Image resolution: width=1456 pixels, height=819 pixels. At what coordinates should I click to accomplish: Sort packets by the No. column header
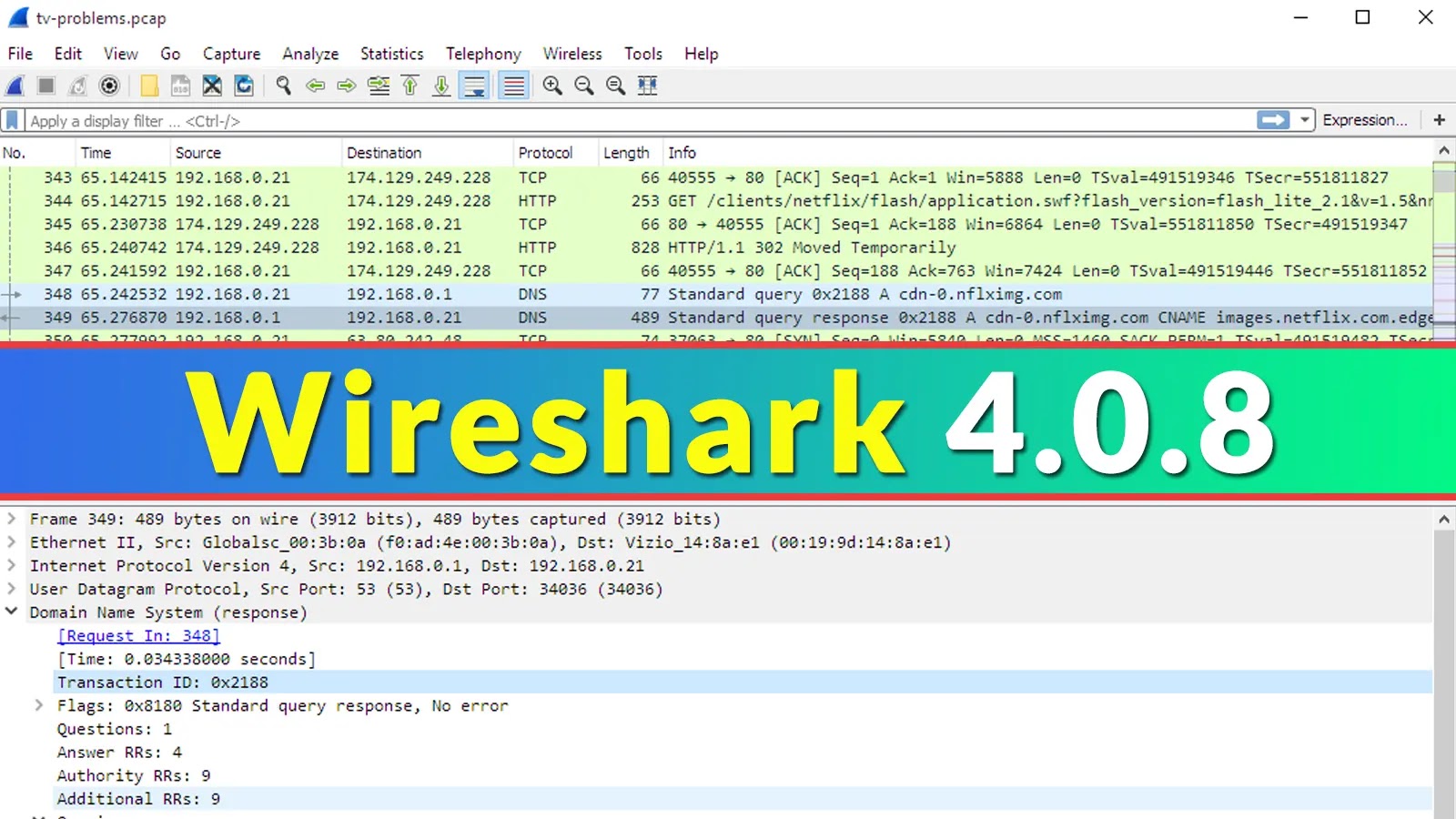(x=38, y=153)
